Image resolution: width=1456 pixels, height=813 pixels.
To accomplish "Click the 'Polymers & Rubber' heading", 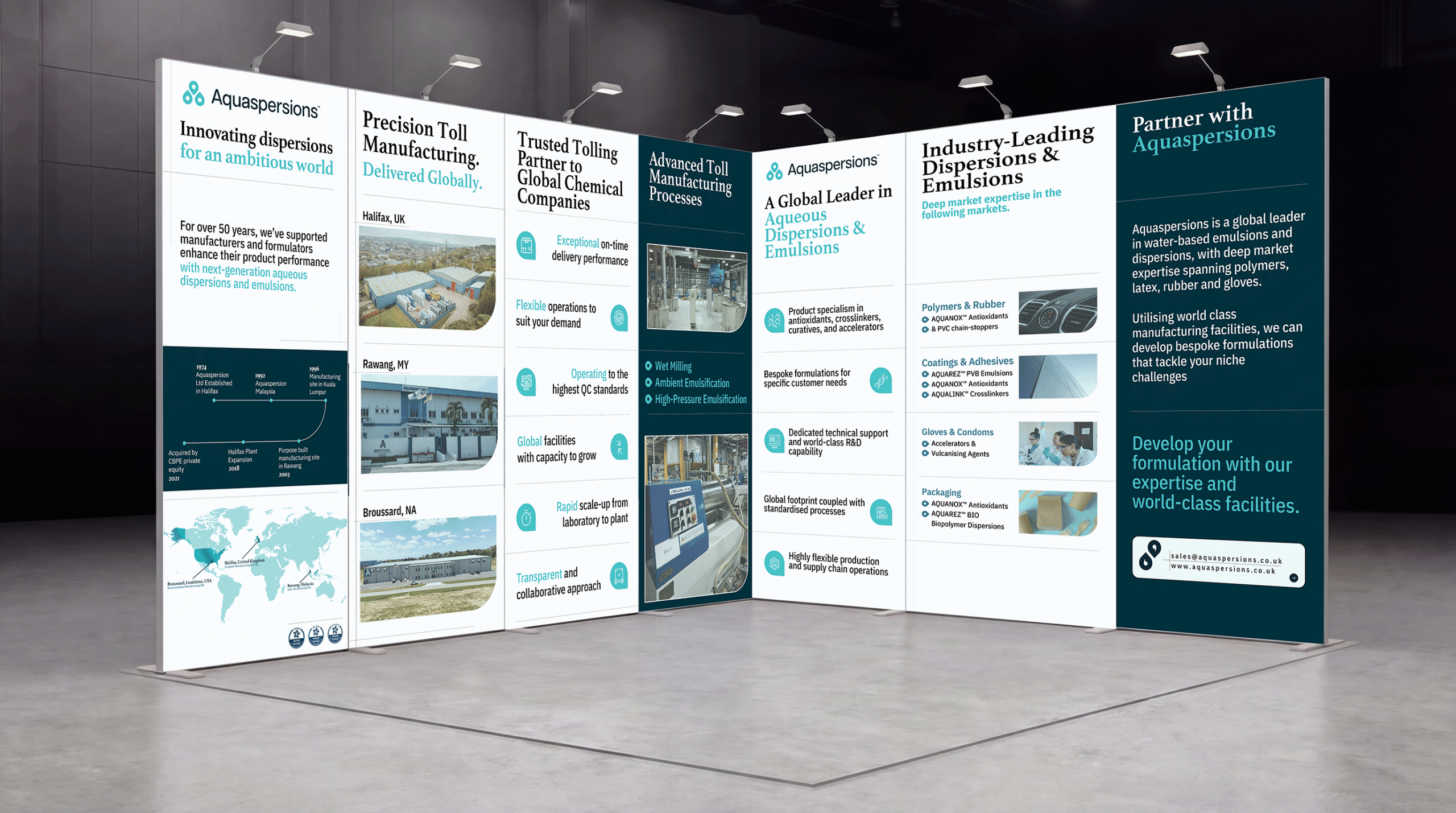I will click(963, 306).
